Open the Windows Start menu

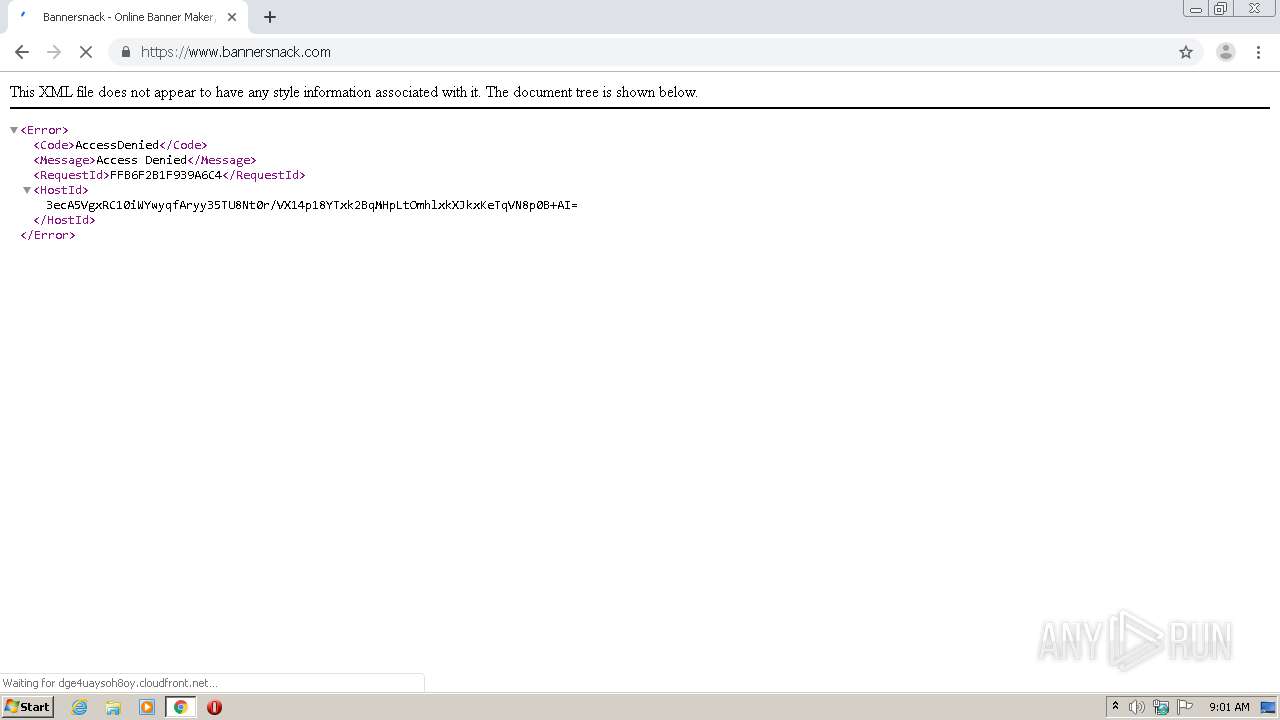[x=27, y=707]
